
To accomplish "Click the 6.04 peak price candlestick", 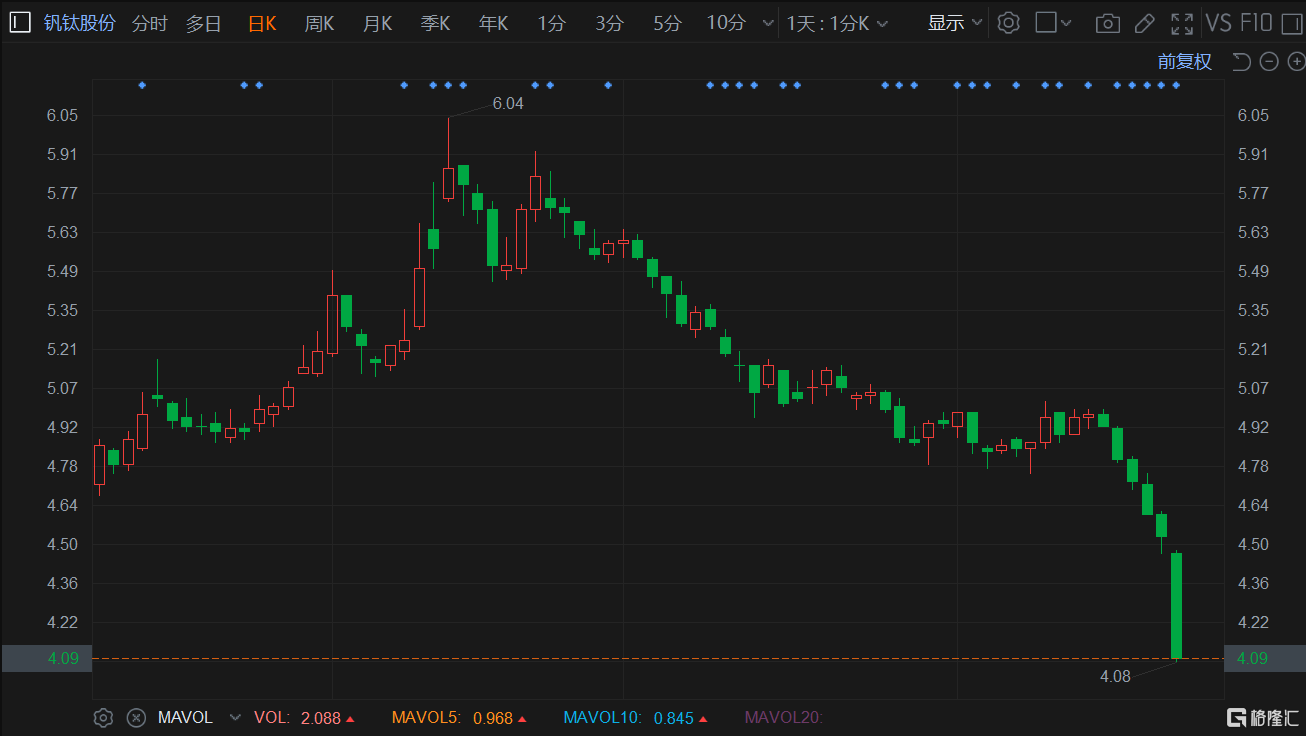I will pyautogui.click(x=448, y=182).
